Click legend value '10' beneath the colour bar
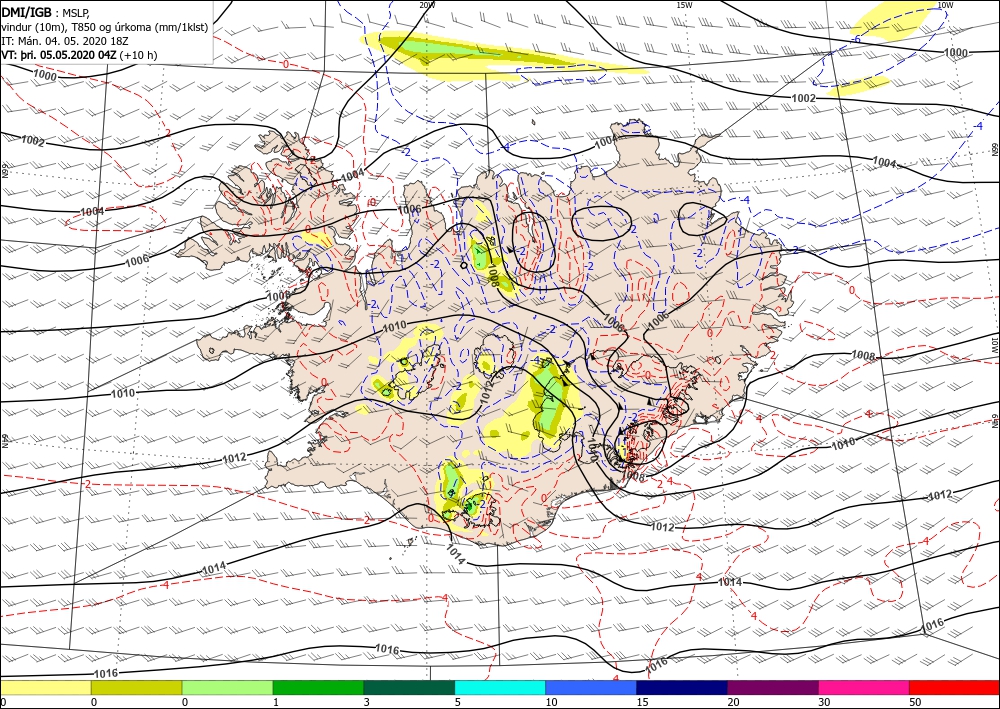 (x=551, y=702)
